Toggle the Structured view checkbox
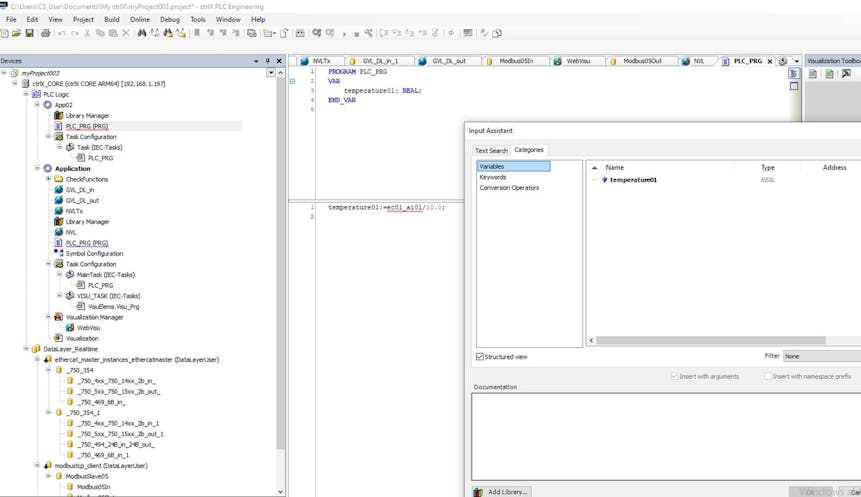 click(480, 356)
